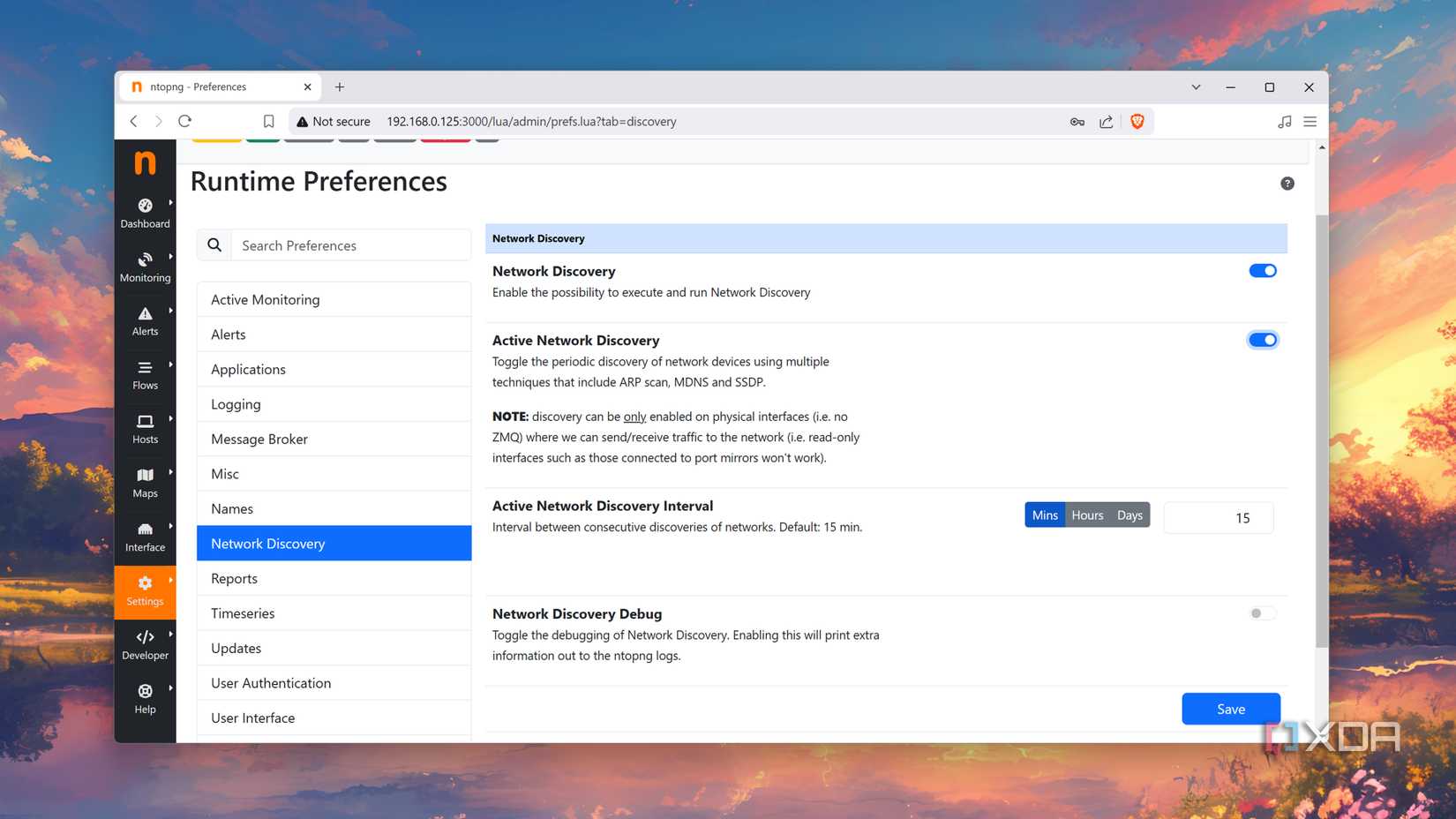Open Applications preferences
This screenshot has height=819, width=1456.
[334, 369]
